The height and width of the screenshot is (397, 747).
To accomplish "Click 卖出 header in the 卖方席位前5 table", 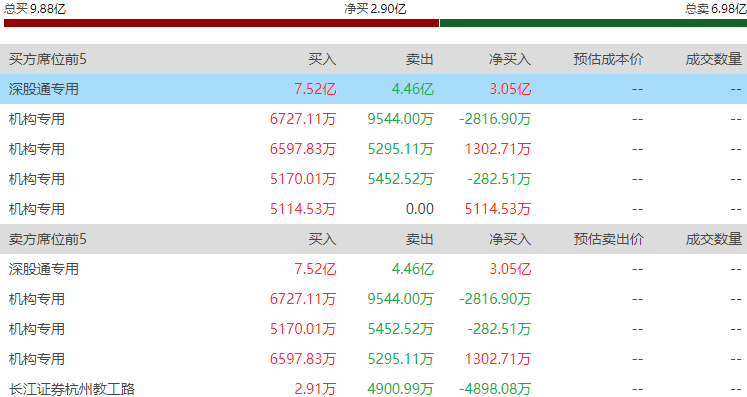I will point(420,239).
